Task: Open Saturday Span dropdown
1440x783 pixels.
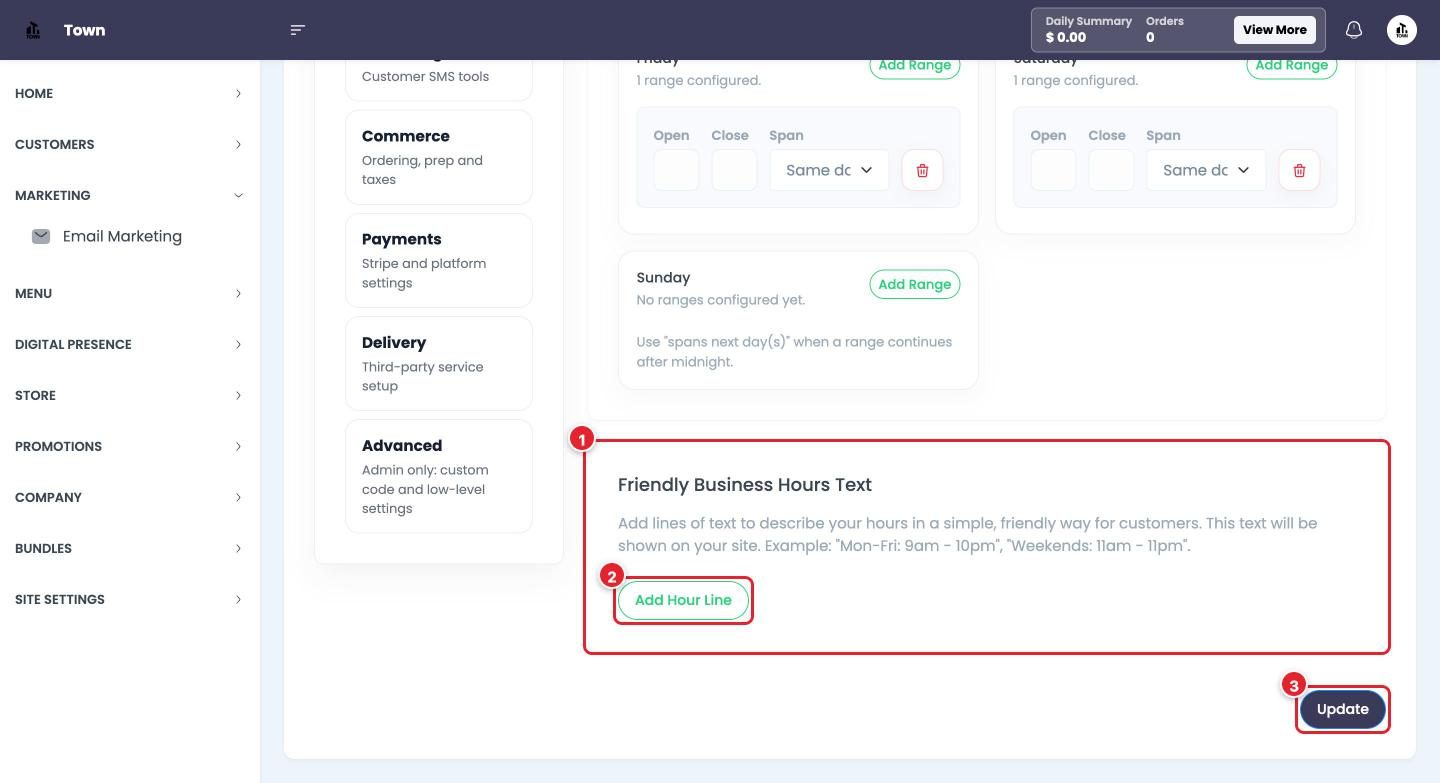Action: coord(1206,170)
